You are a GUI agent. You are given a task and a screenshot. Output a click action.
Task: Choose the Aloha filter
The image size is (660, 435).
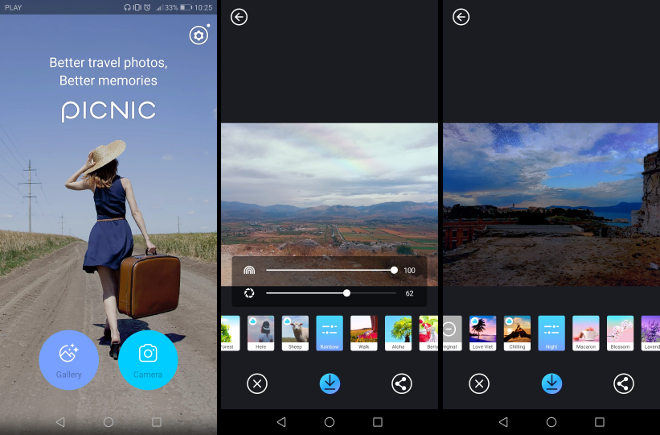(398, 332)
